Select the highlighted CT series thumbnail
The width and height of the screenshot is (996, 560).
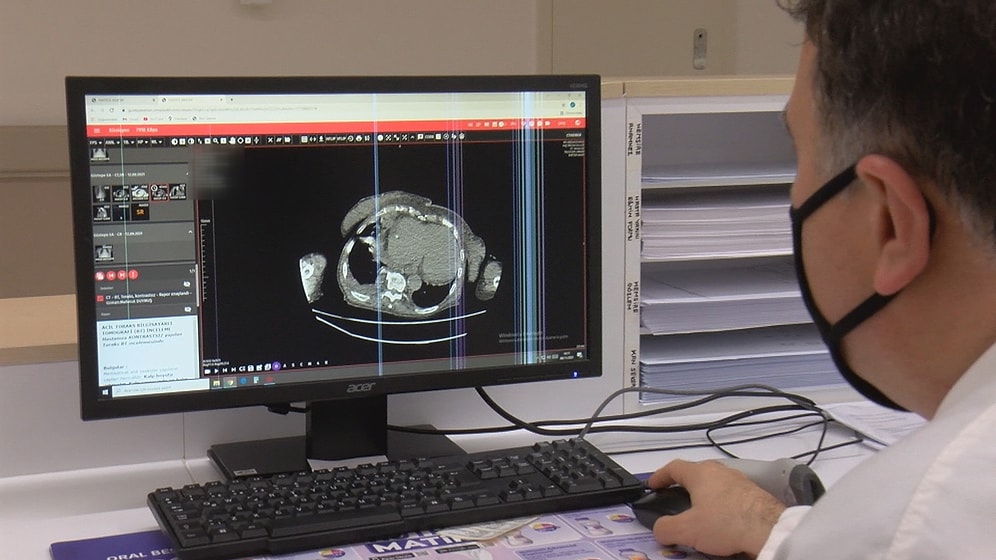click(157, 192)
